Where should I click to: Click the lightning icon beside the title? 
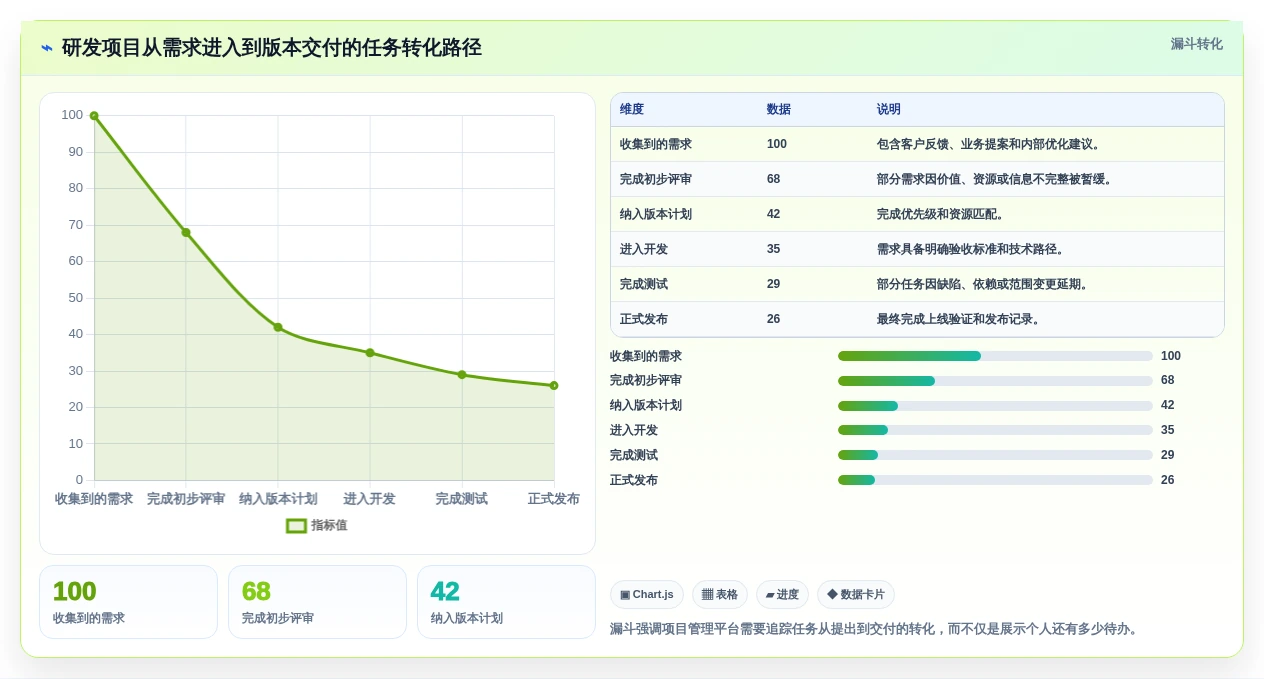47,48
